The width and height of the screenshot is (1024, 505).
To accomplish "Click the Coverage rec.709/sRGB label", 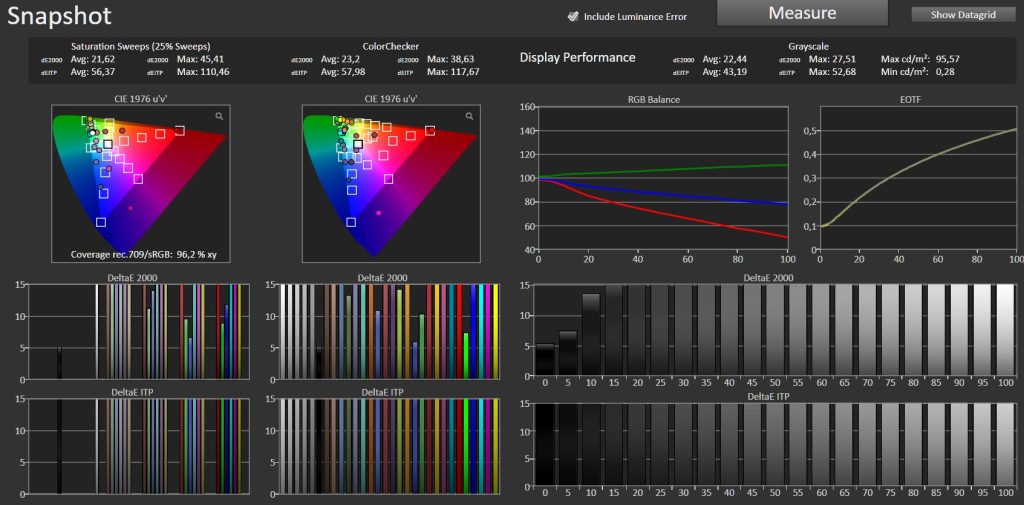I will click(x=148, y=255).
